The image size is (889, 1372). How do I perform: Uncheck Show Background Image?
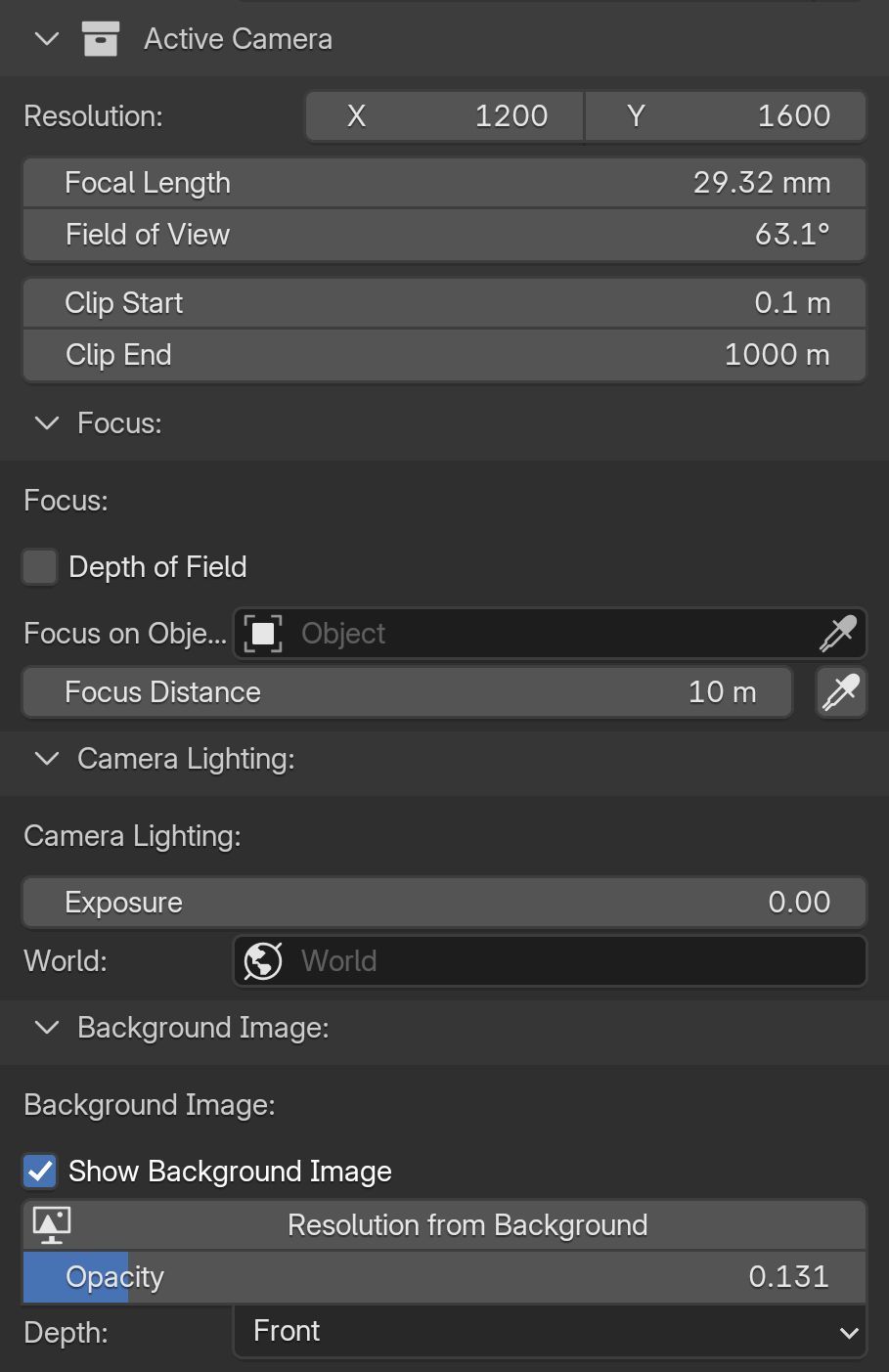click(40, 1172)
